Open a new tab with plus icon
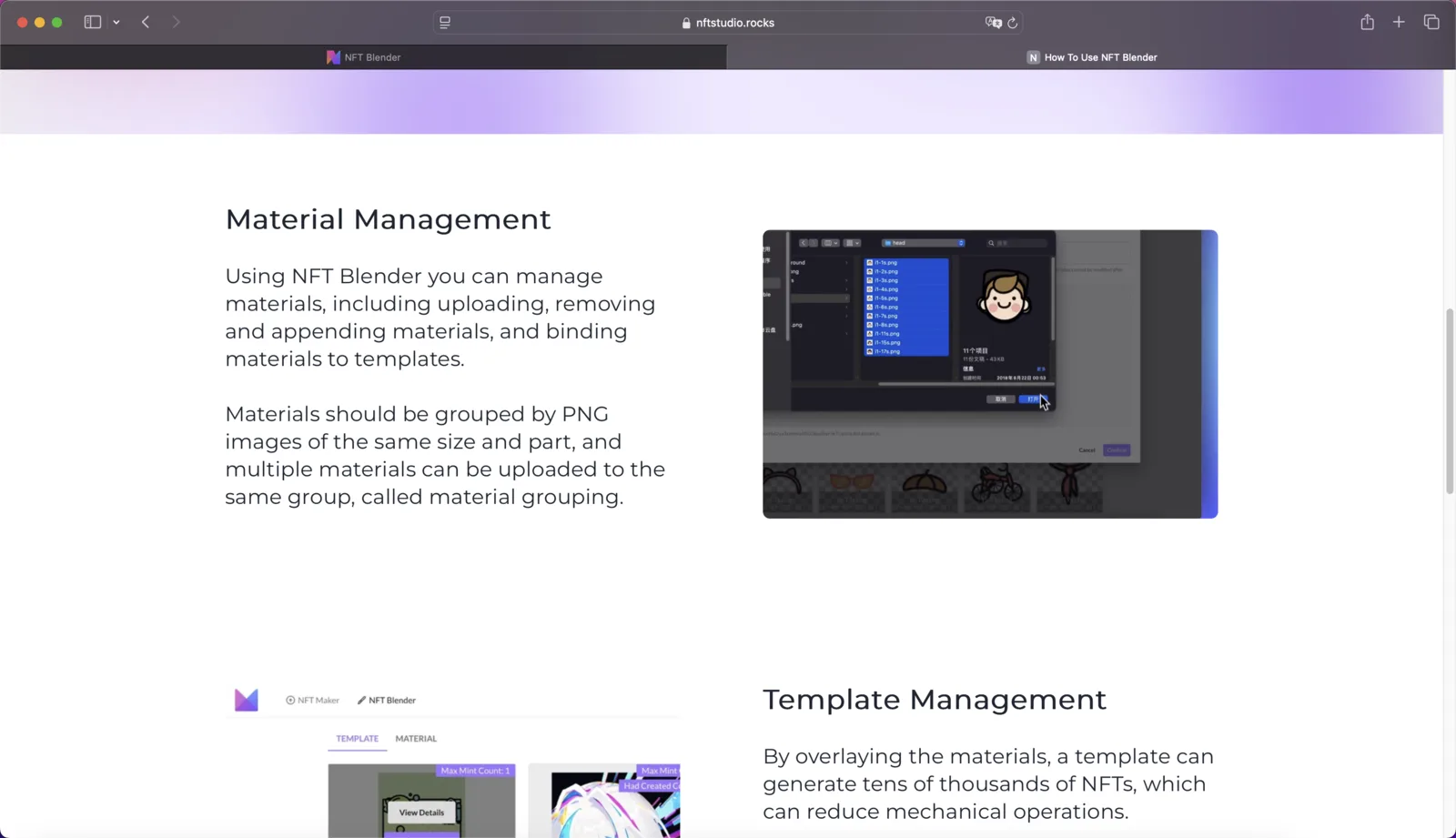The height and width of the screenshot is (838, 1456). tap(1399, 22)
